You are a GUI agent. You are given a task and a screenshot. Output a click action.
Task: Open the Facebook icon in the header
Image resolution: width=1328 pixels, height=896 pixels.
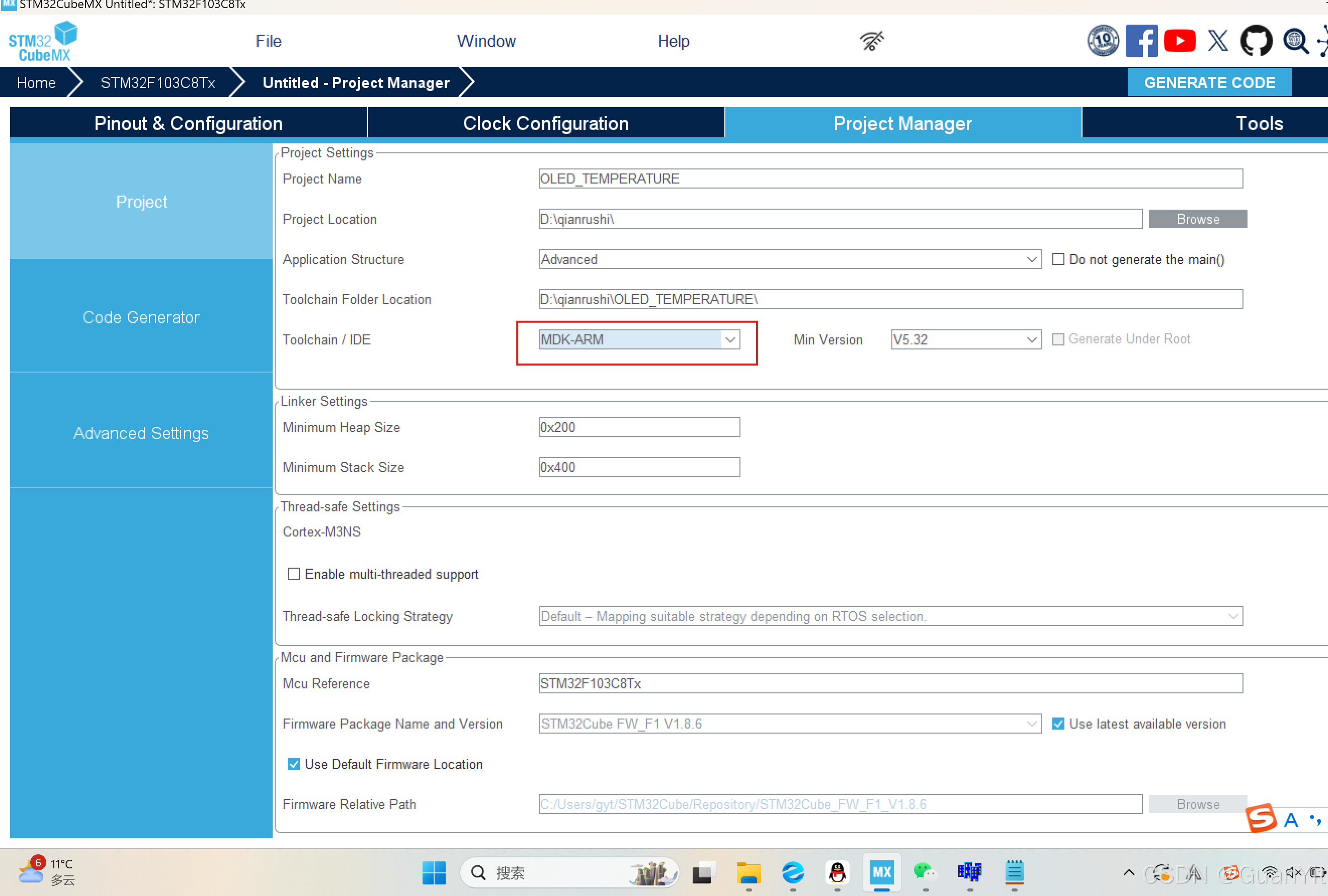1141,41
